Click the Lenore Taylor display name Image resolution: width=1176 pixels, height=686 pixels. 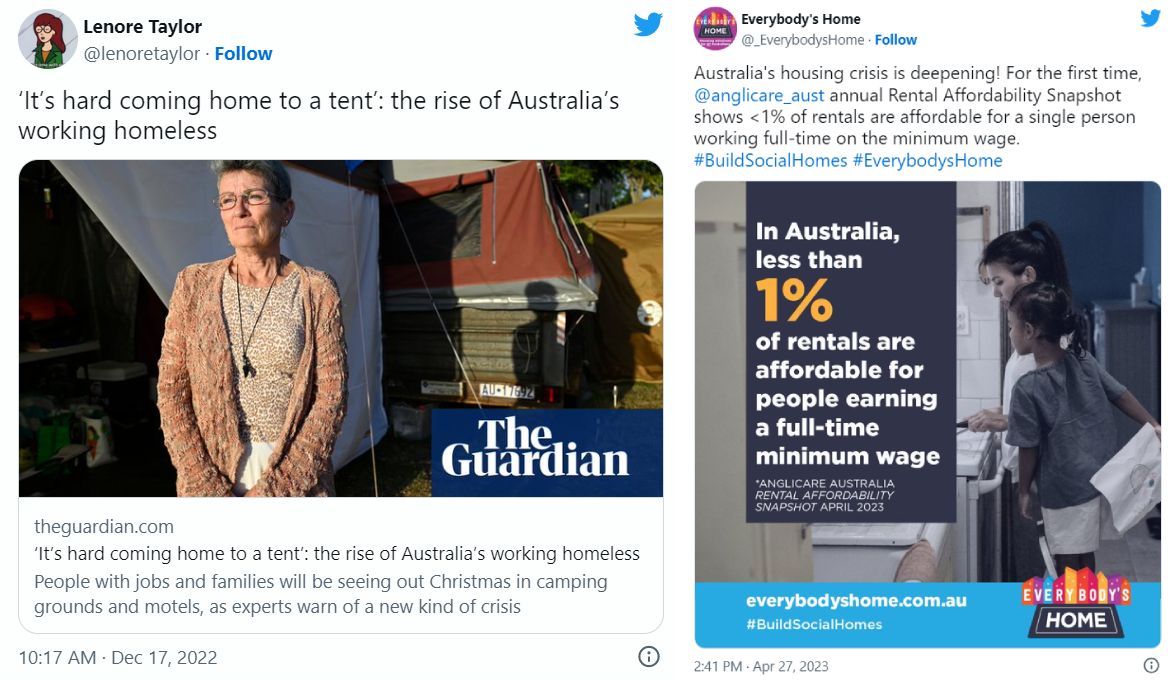tap(143, 27)
